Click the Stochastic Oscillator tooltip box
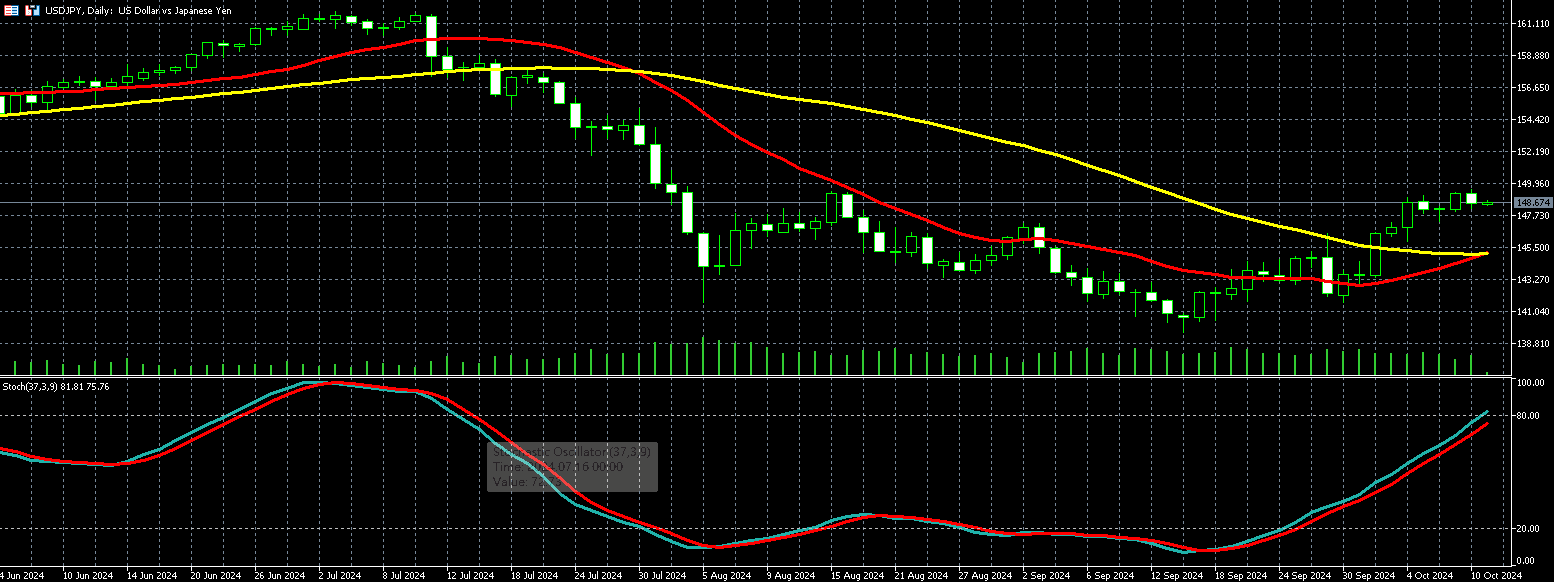 [573, 467]
